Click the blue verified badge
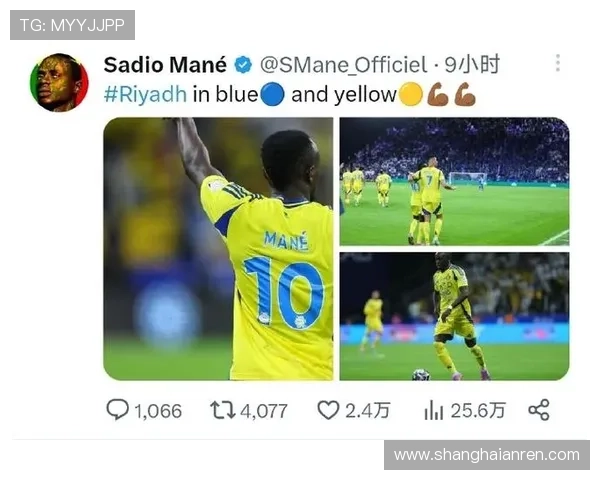The height and width of the screenshot is (480, 600). 243,64
